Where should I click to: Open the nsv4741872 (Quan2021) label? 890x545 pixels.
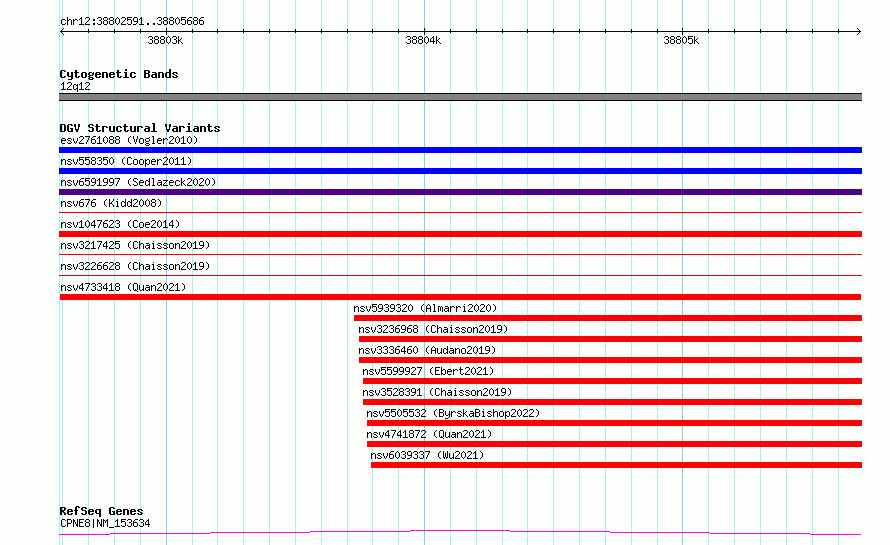(429, 434)
